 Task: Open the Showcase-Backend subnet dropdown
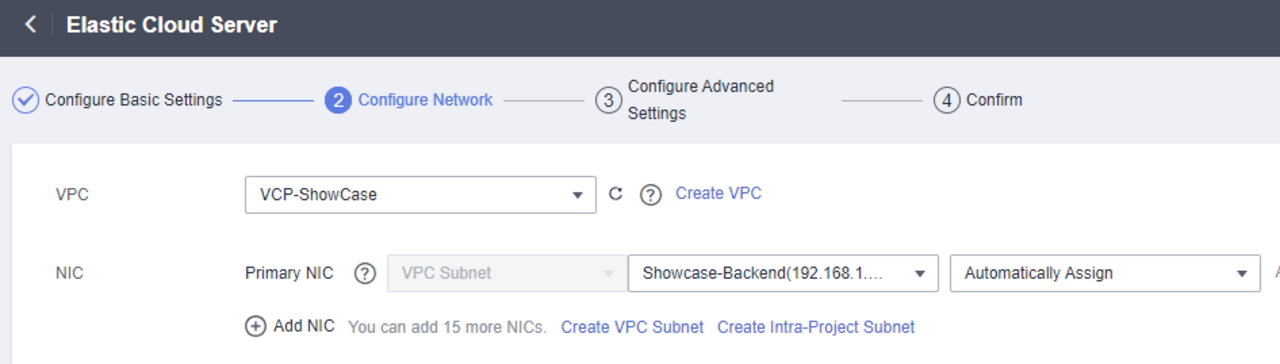tap(783, 273)
